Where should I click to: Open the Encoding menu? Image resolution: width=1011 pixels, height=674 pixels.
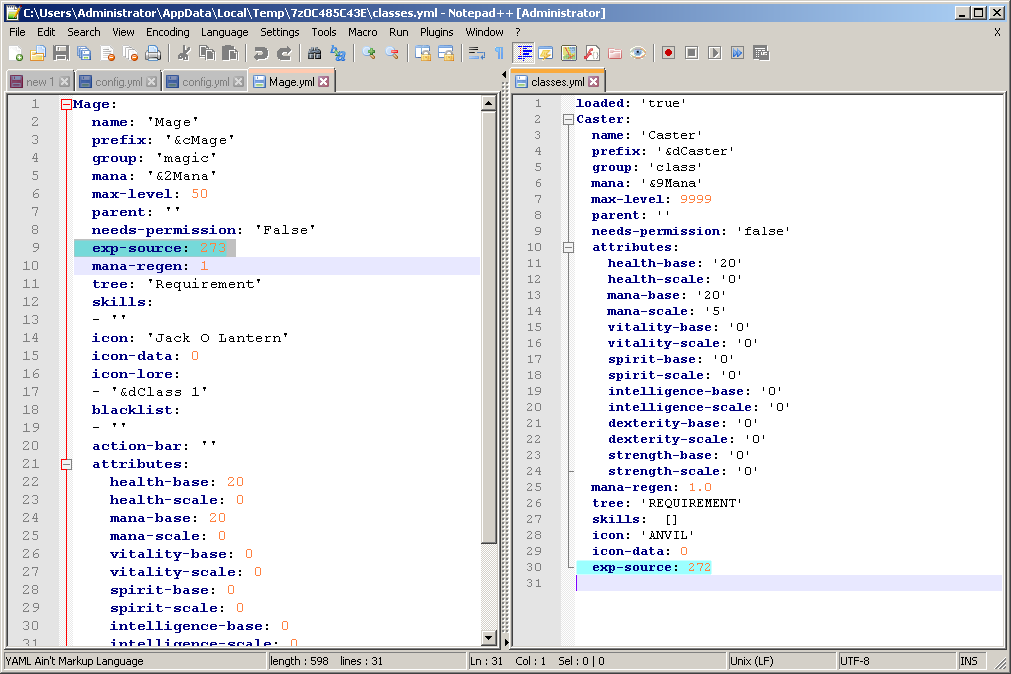(x=167, y=32)
